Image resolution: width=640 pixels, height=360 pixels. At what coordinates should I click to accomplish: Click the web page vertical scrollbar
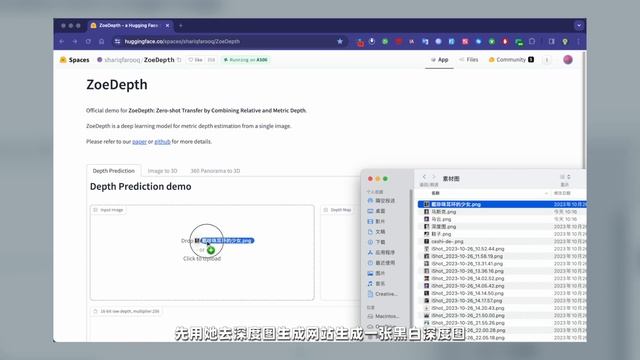point(584,110)
